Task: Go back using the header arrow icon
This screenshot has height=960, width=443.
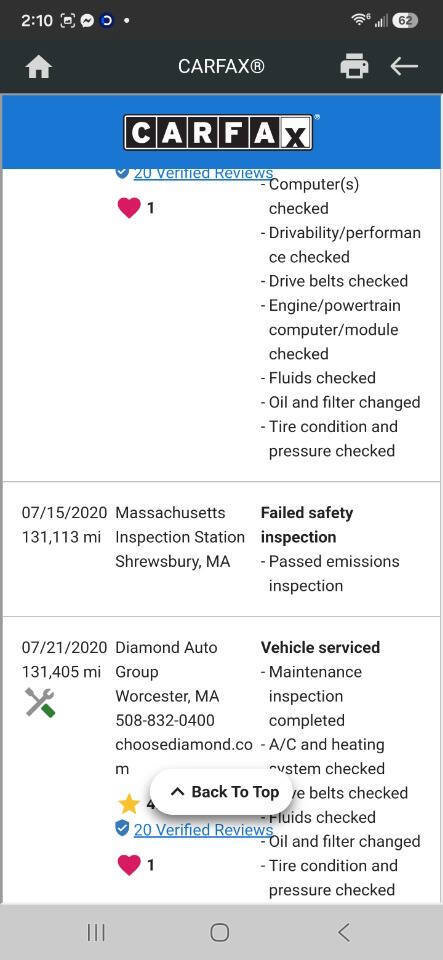Action: (x=404, y=66)
